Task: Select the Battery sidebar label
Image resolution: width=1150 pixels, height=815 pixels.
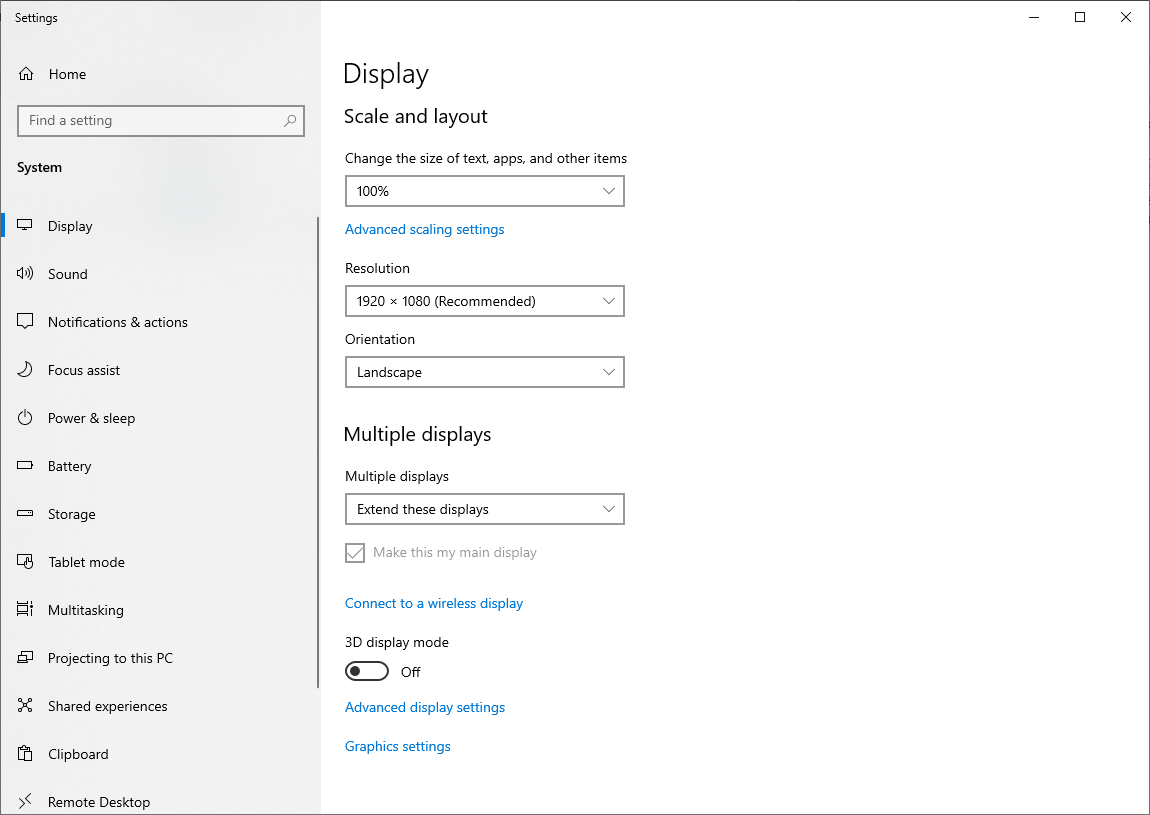Action: [70, 467]
